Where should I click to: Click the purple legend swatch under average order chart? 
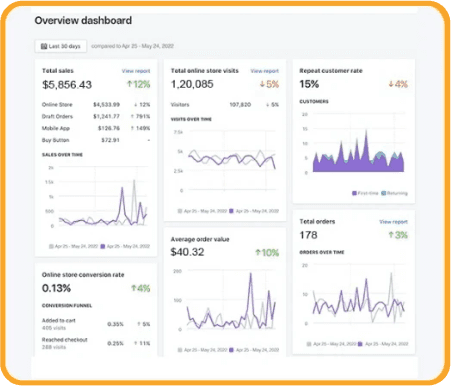tap(231, 350)
